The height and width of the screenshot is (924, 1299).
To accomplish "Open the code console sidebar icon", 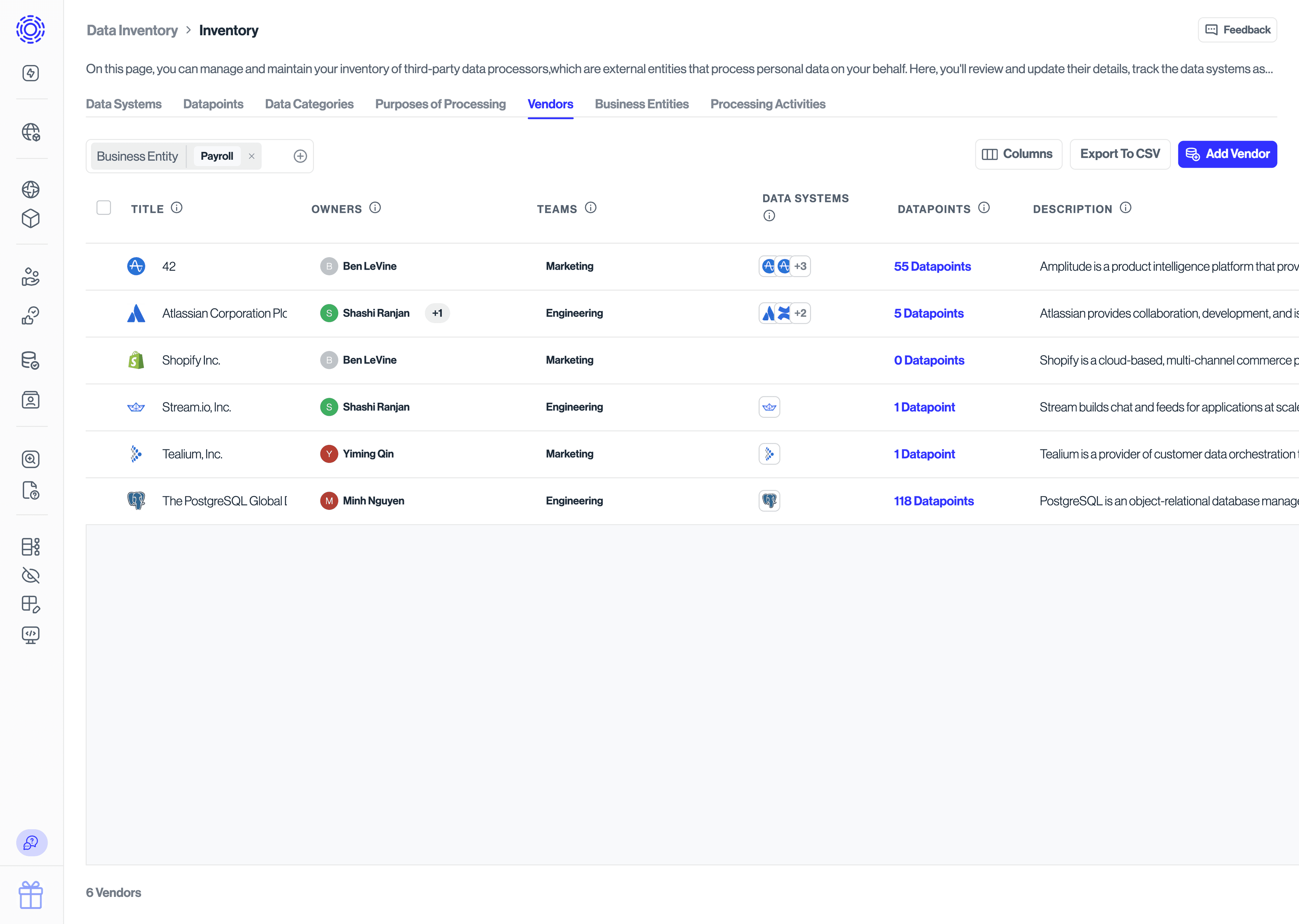I will [31, 635].
